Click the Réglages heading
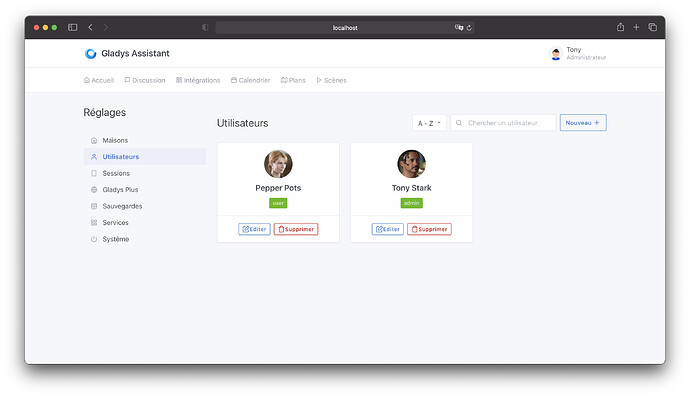Screen dimensions: 690x397 105,112
